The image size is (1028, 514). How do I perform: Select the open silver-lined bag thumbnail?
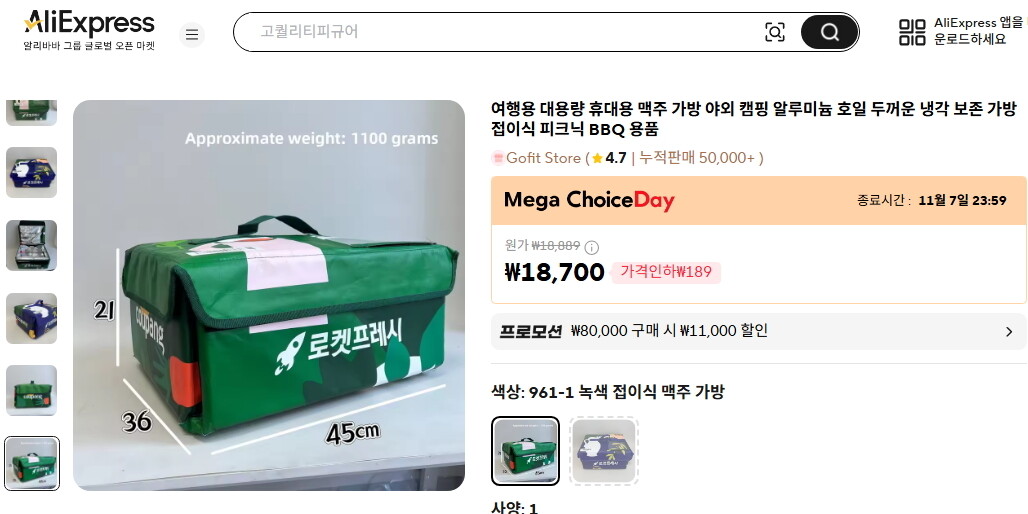(31, 245)
